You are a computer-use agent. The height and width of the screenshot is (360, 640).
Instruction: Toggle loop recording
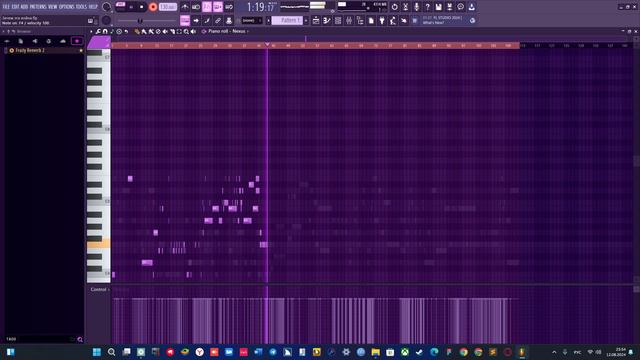(x=229, y=7)
